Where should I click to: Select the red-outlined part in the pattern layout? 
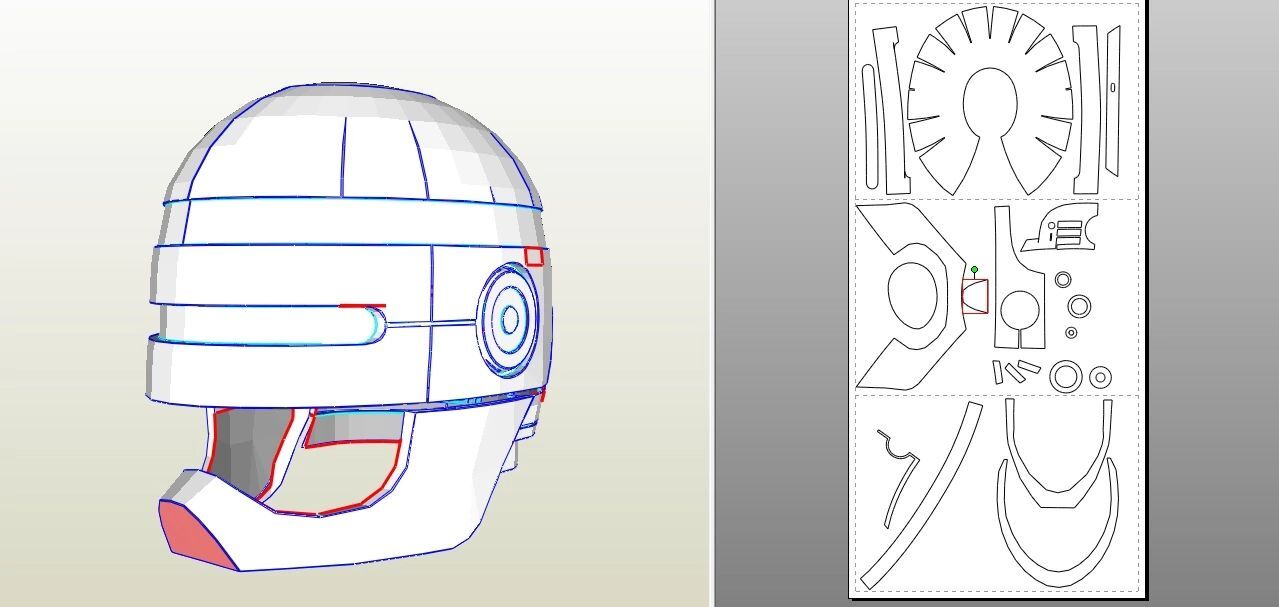(975, 297)
